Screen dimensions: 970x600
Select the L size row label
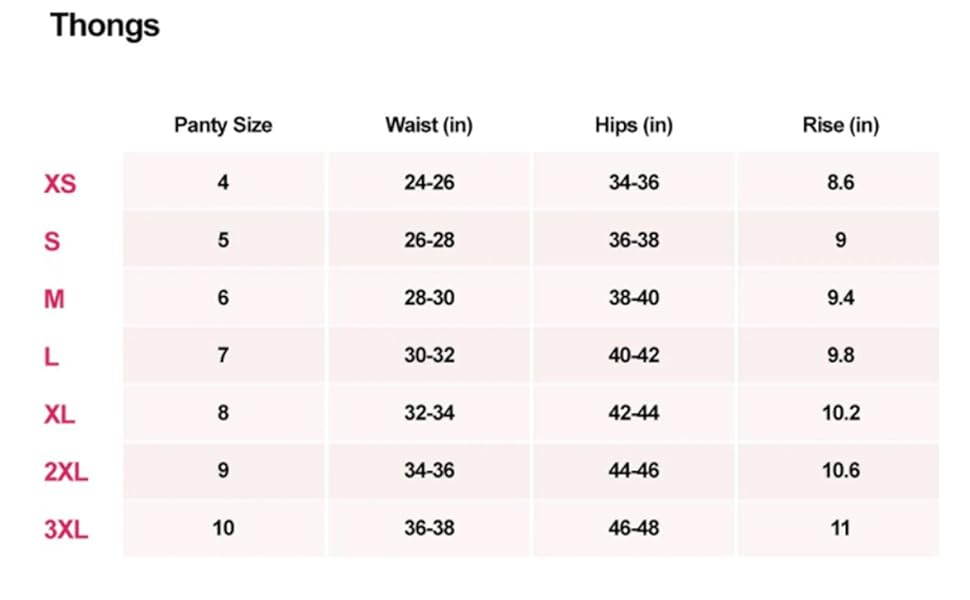pos(52,356)
